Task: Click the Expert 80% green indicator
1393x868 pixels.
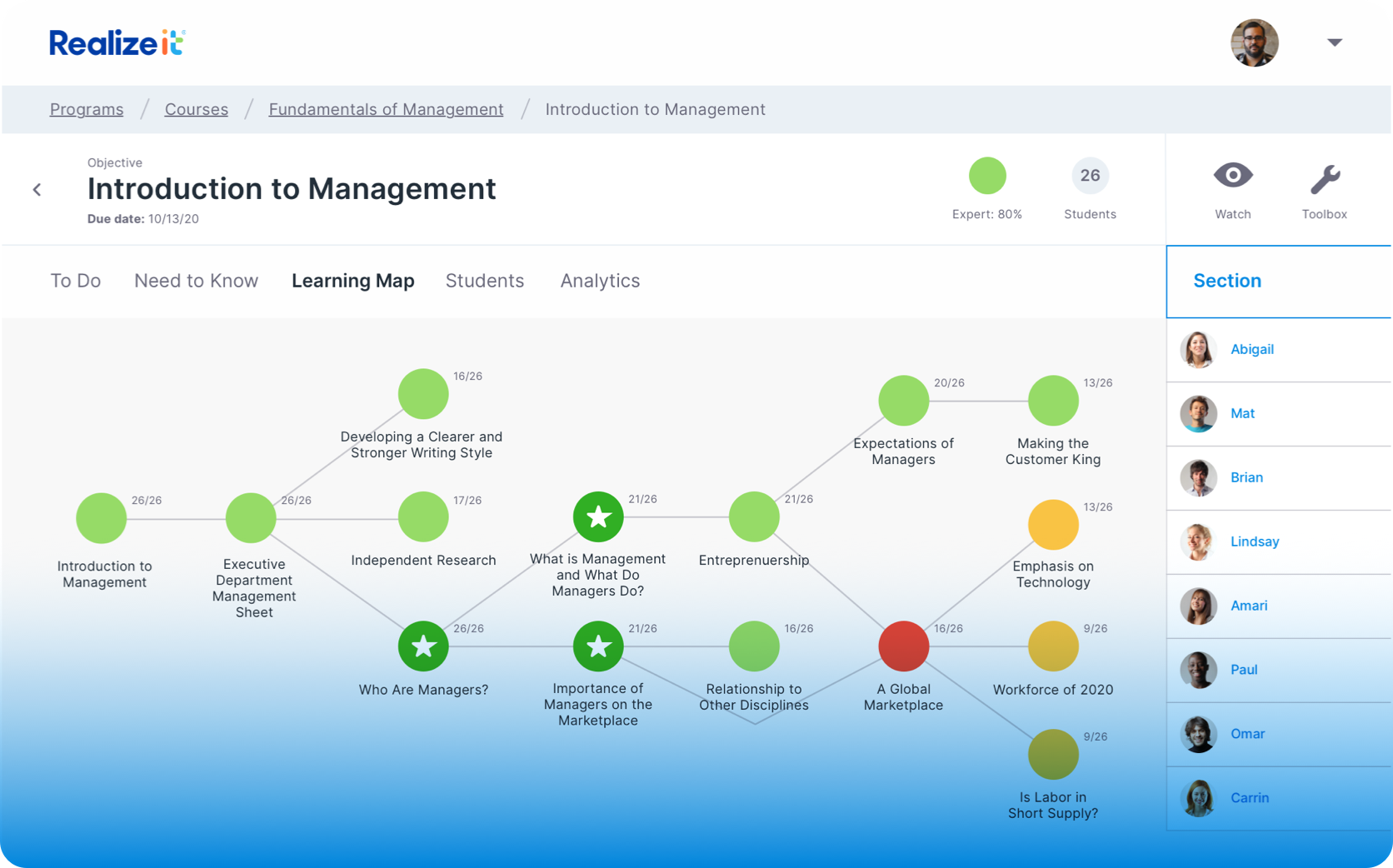Action: [x=987, y=175]
